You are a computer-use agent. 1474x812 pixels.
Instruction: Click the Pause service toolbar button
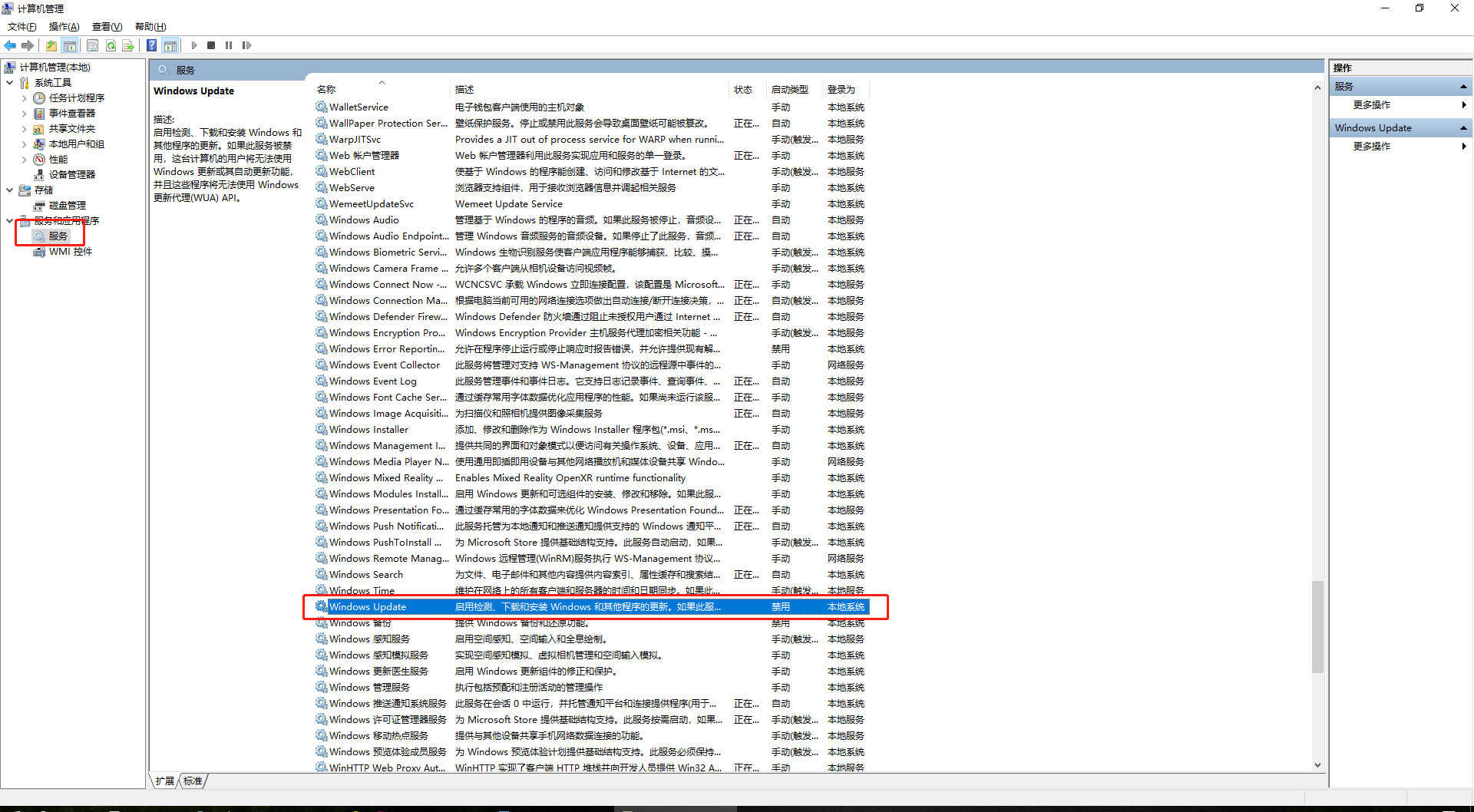click(229, 45)
